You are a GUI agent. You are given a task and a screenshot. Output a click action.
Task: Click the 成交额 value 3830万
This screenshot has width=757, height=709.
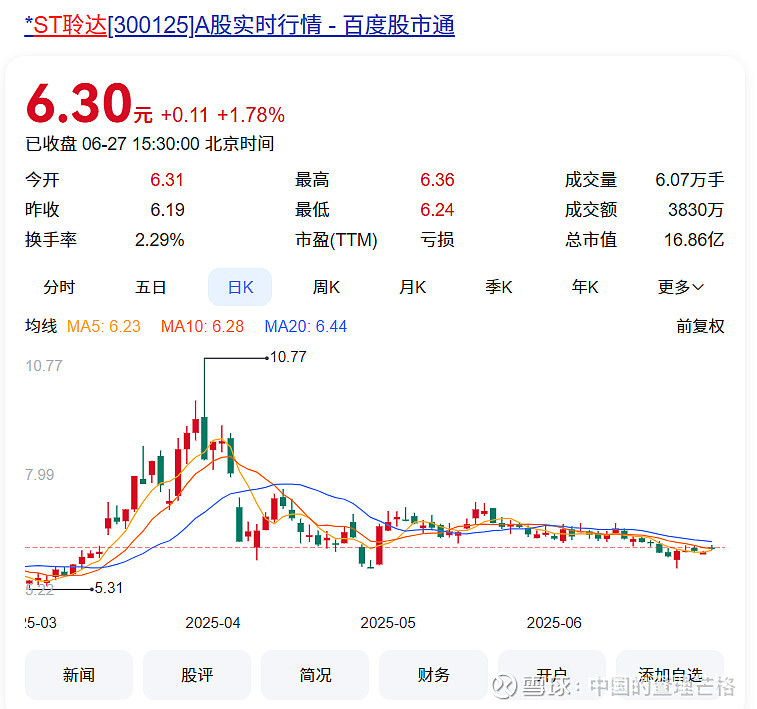(x=696, y=210)
